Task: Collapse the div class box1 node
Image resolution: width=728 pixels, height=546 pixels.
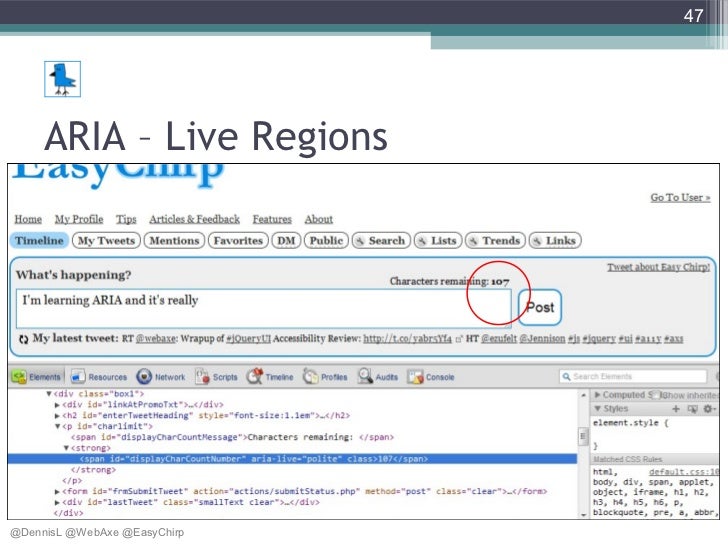Action: (x=48, y=394)
